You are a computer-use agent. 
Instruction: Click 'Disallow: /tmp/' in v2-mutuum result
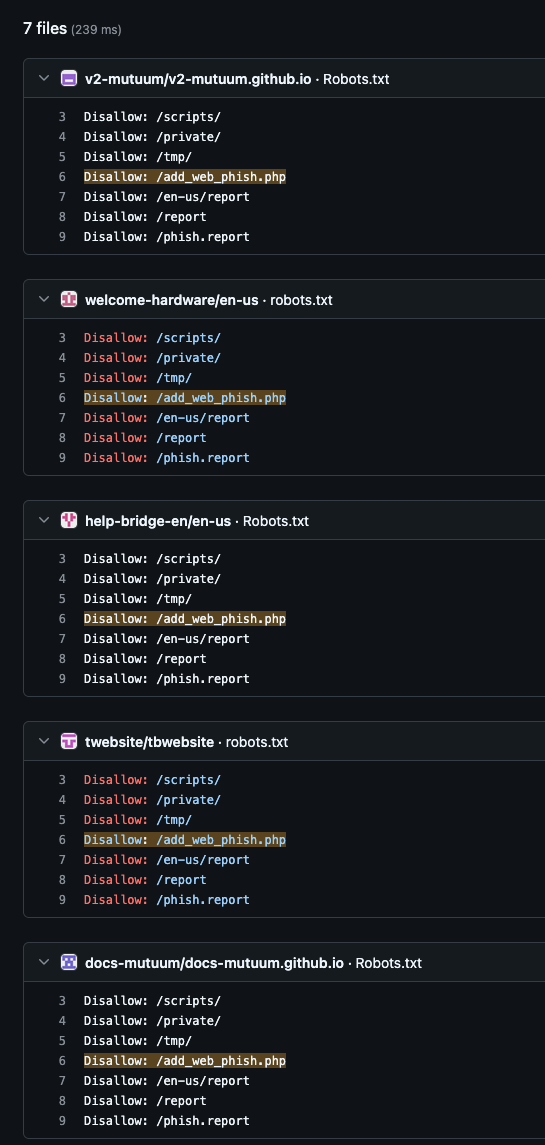click(x=137, y=157)
